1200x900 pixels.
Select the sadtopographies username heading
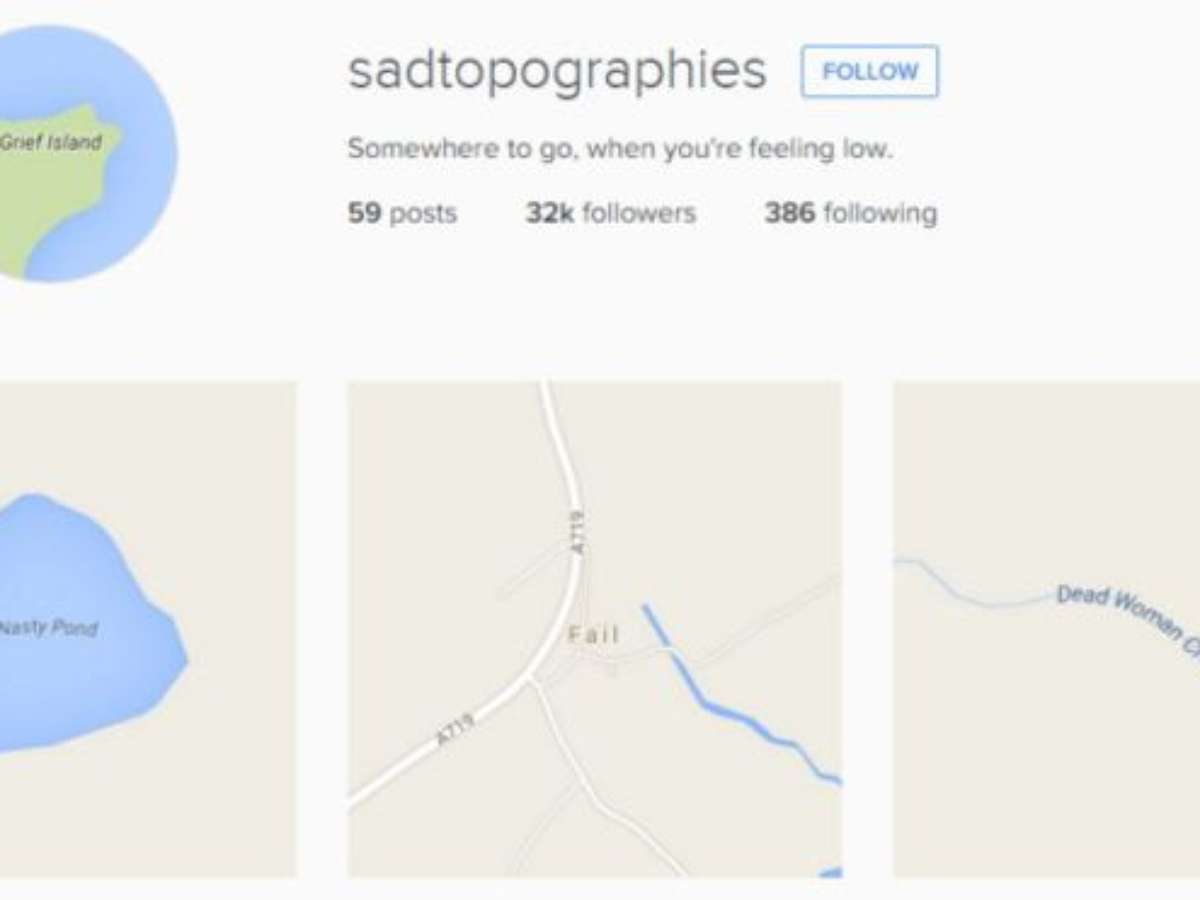click(557, 71)
